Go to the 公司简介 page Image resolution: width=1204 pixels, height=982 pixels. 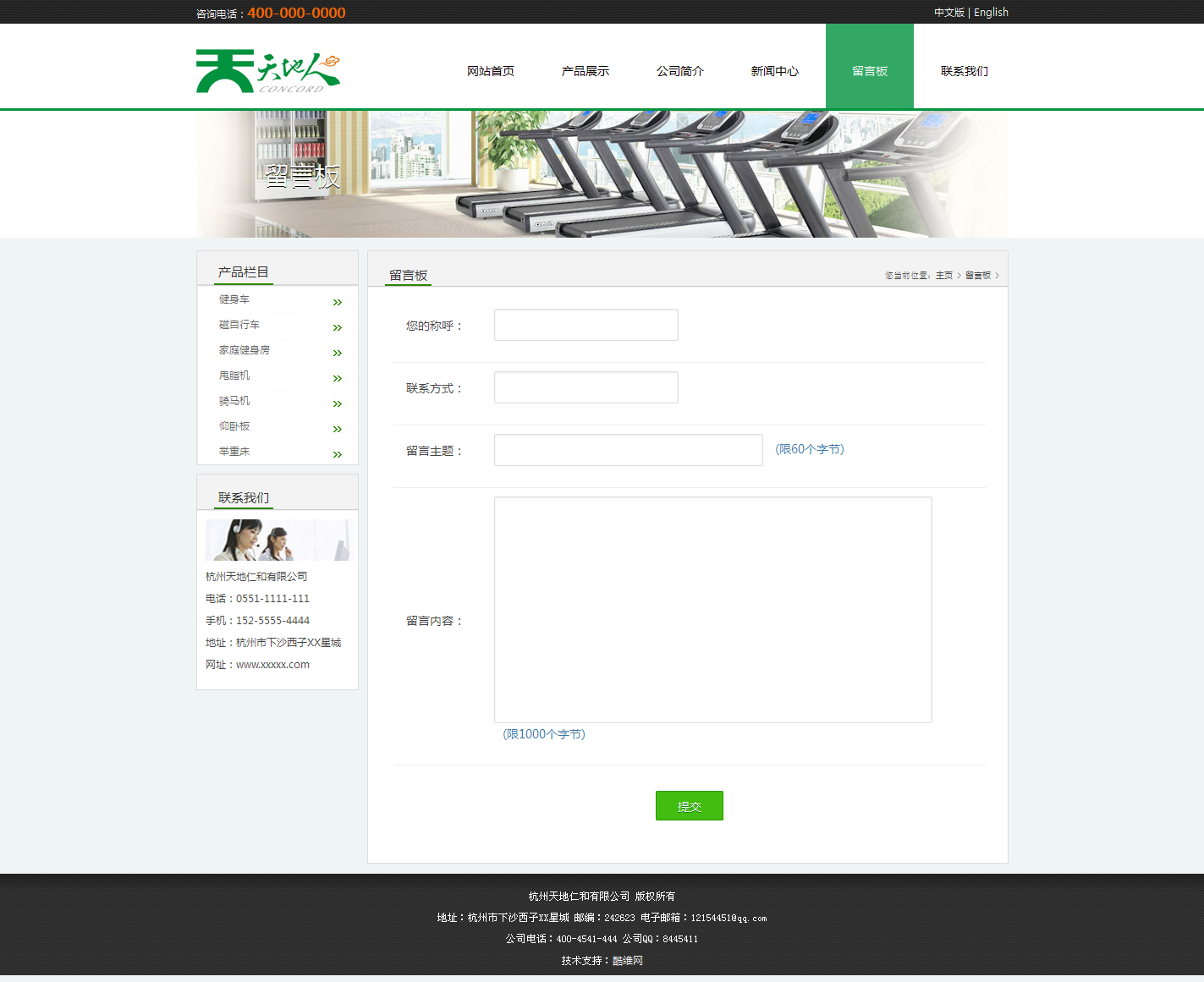point(680,71)
